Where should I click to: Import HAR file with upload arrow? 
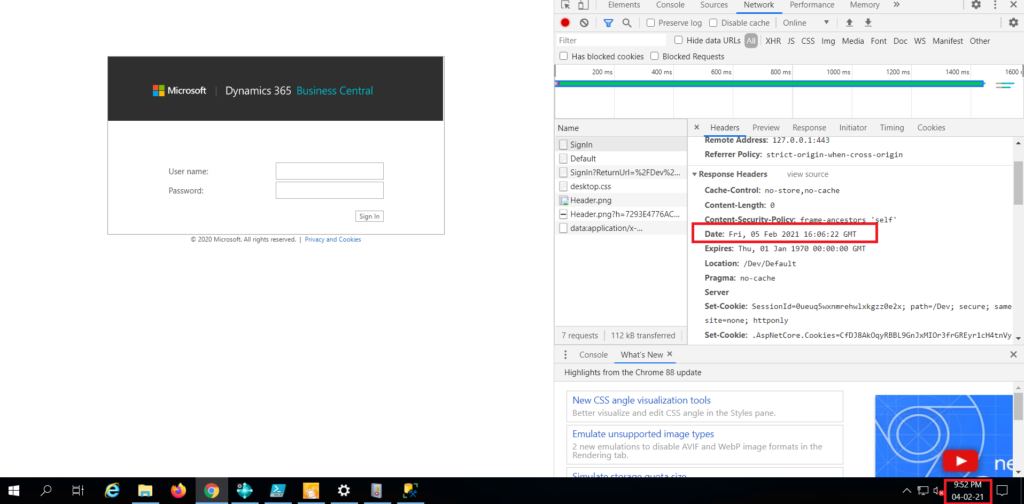point(849,23)
